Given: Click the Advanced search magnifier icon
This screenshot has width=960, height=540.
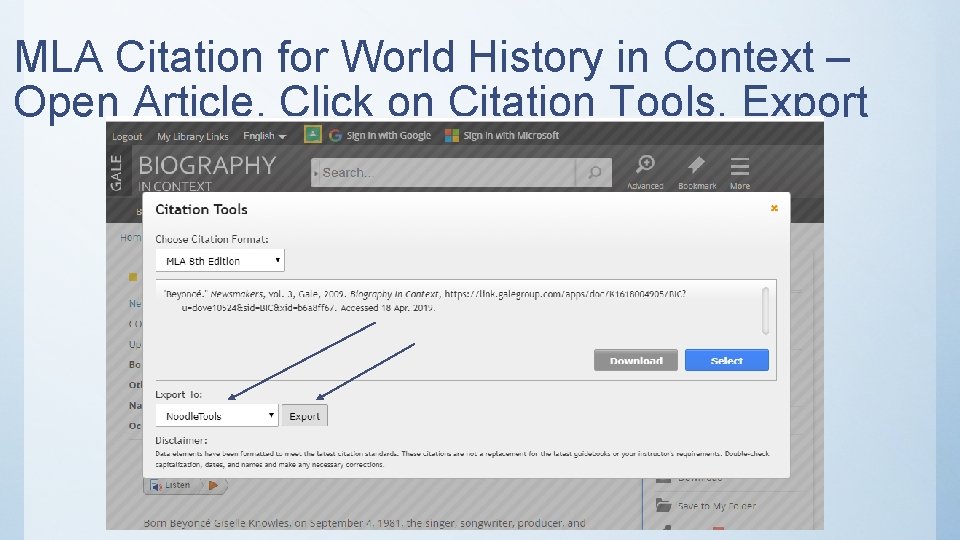Looking at the screenshot, I should click(x=645, y=164).
